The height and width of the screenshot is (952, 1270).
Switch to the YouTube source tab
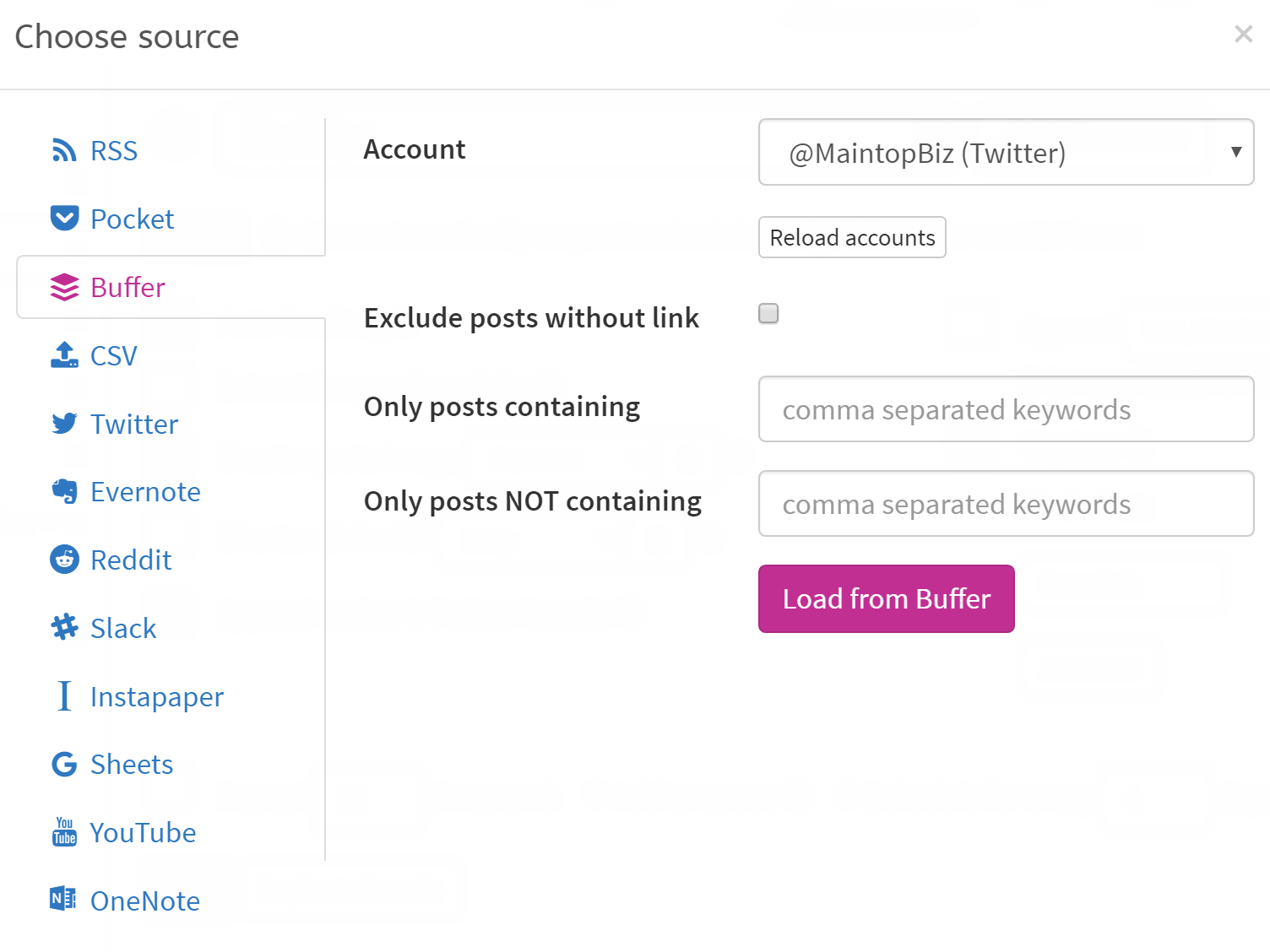coord(171,832)
